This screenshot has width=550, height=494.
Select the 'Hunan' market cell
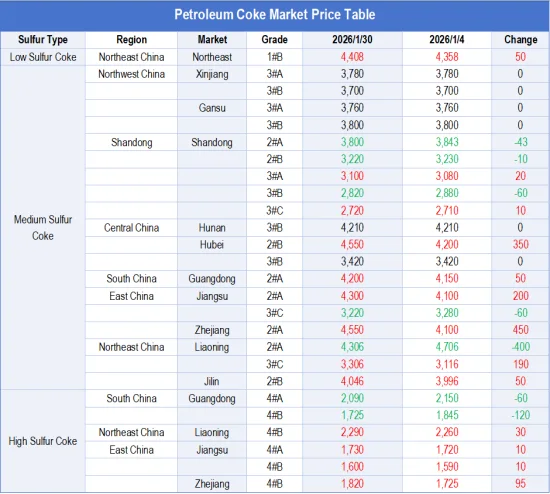(212, 228)
